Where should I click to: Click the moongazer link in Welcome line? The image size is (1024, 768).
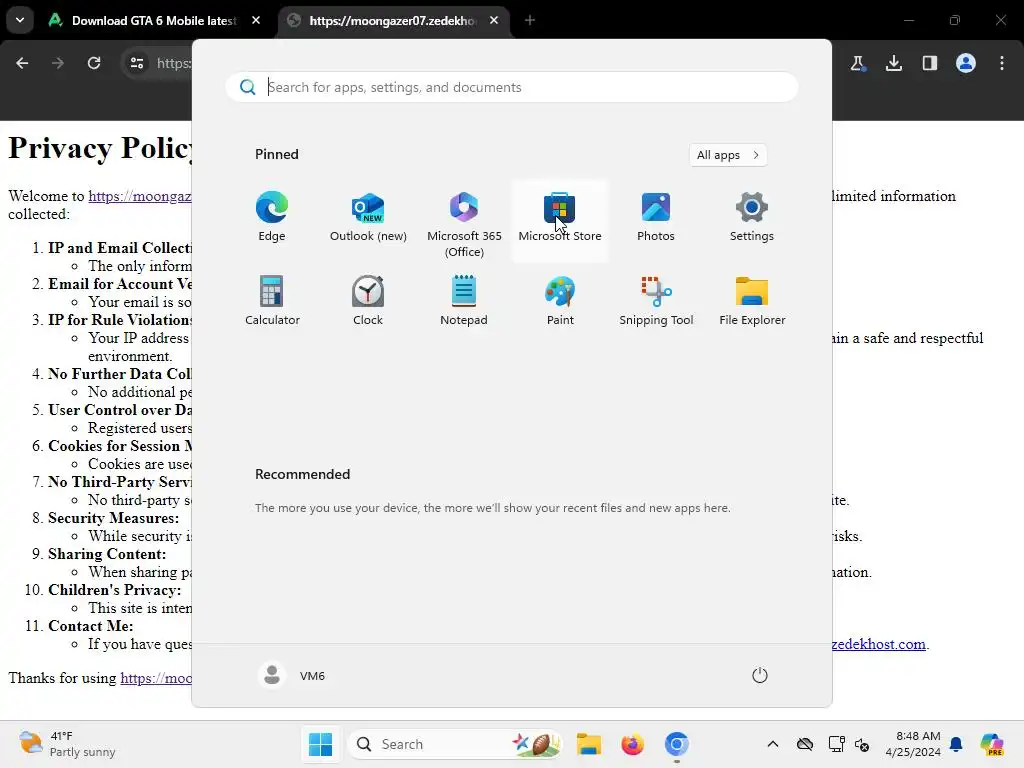click(140, 196)
